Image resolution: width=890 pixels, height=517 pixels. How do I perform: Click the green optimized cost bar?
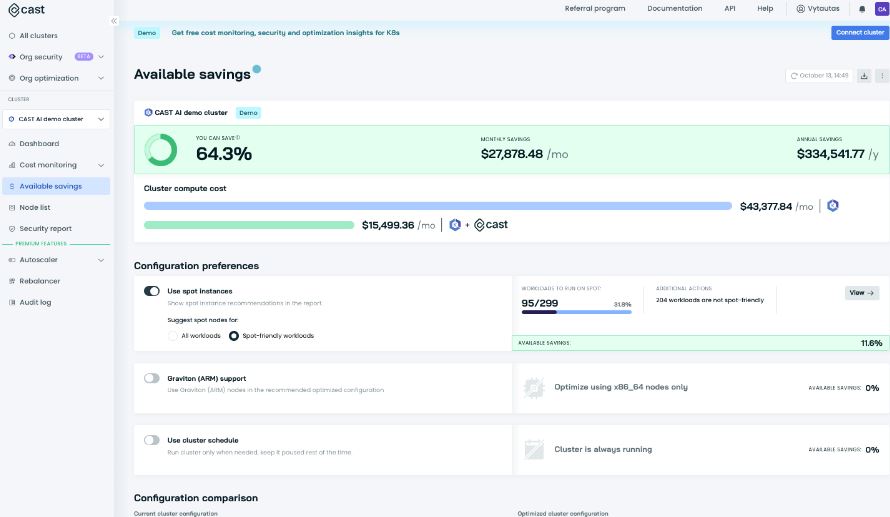click(x=249, y=225)
